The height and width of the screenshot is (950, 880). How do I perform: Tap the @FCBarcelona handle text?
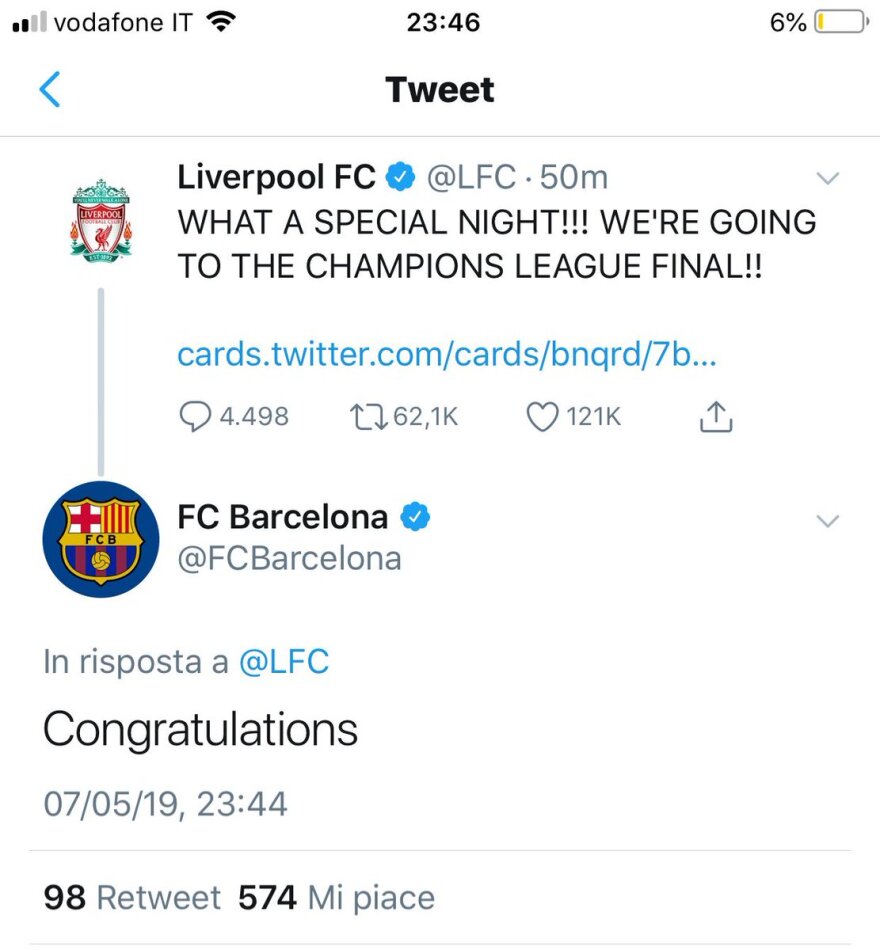tap(288, 558)
